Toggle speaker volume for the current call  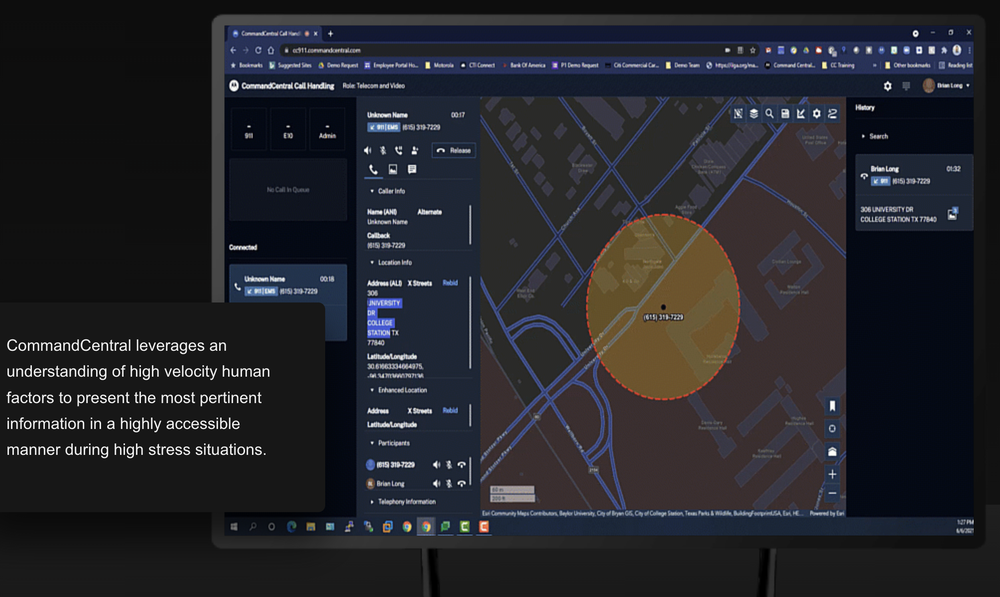[x=368, y=150]
